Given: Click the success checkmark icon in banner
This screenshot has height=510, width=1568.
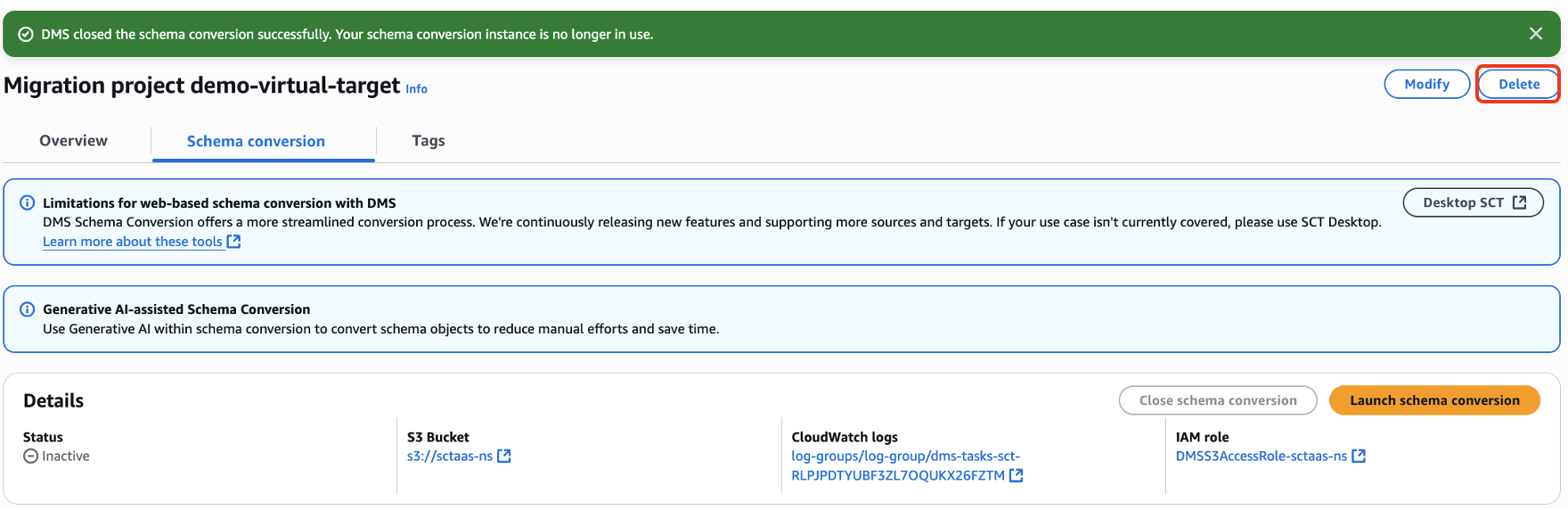Looking at the screenshot, I should click(x=26, y=34).
